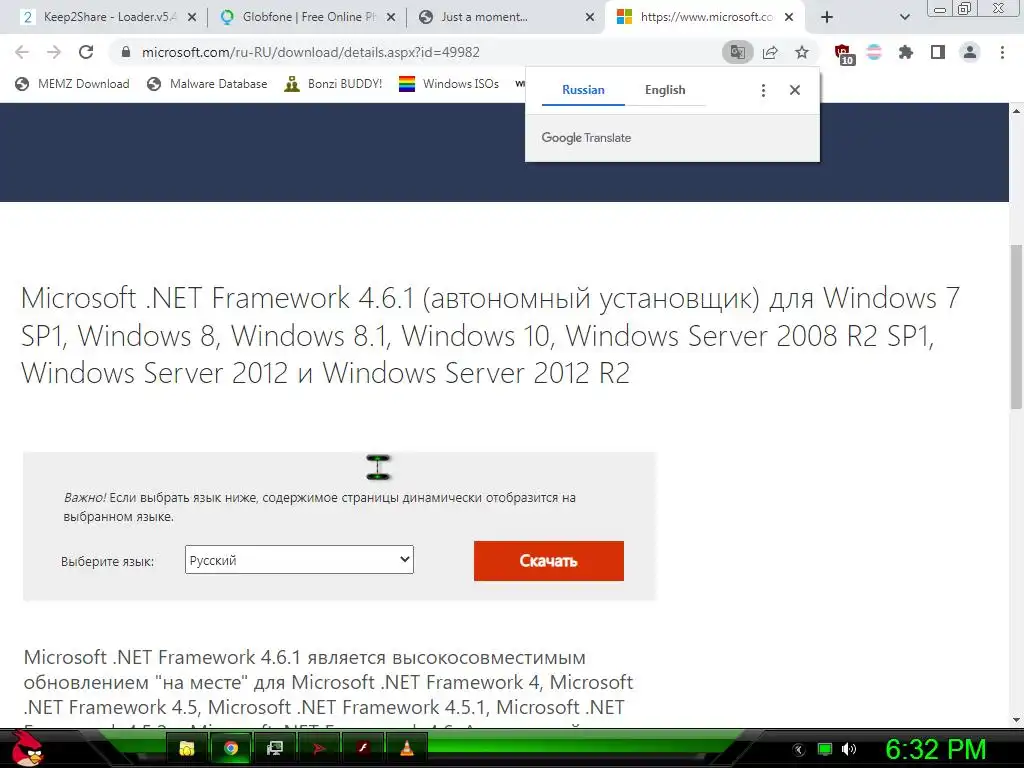Click the 6:32 PM clock
Viewport: 1024px width, 768px height.
tap(935, 750)
